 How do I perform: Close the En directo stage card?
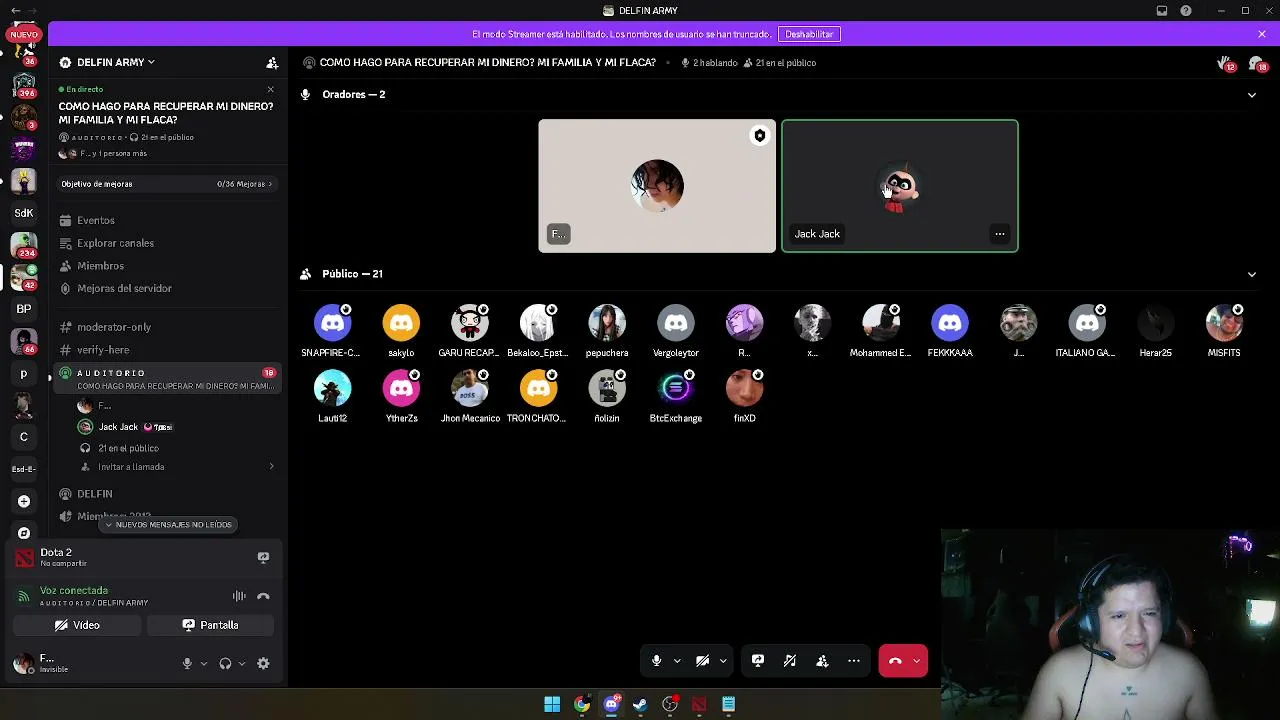[x=270, y=89]
